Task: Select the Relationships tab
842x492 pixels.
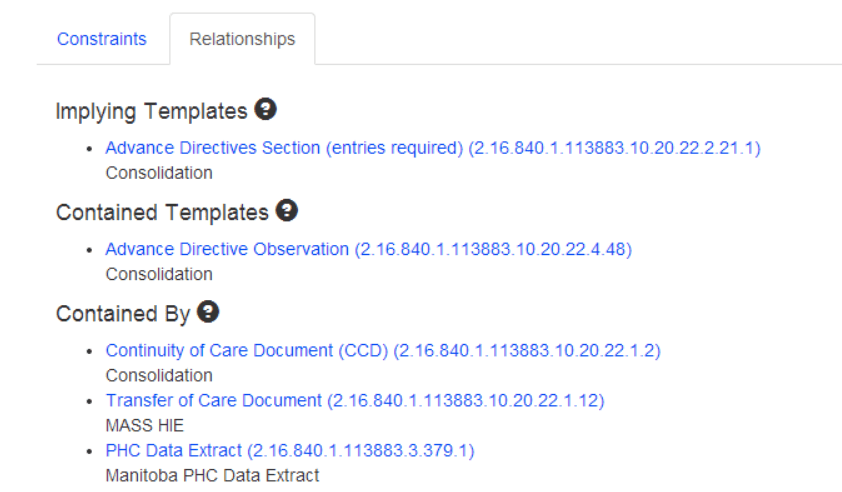Action: pyautogui.click(x=242, y=39)
